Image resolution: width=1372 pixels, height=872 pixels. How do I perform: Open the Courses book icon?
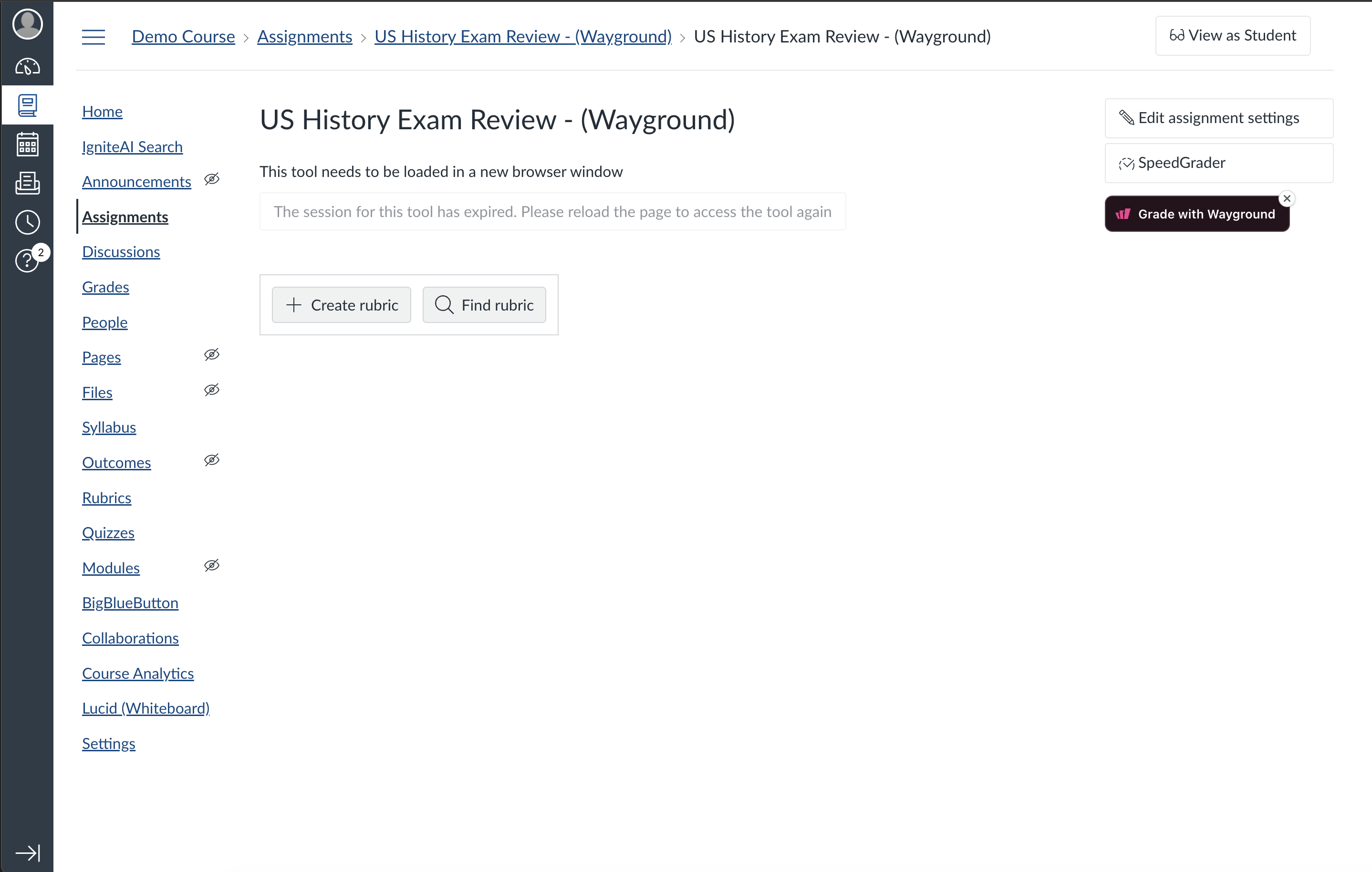27,105
